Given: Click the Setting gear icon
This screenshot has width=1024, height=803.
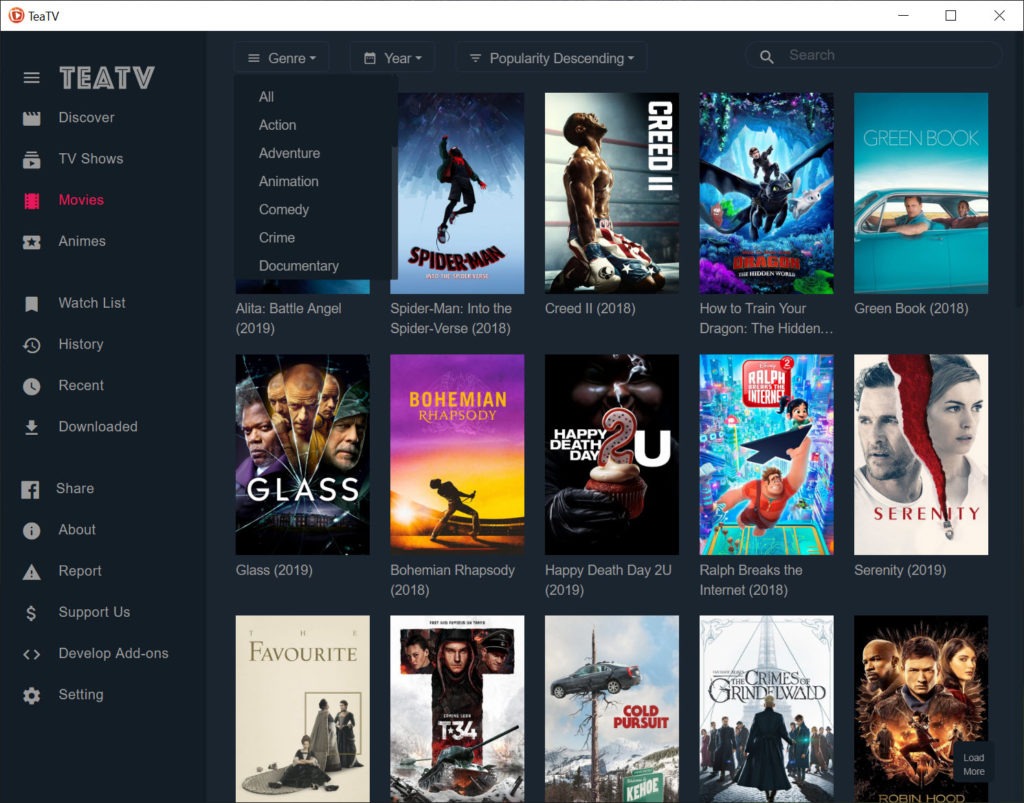Looking at the screenshot, I should coord(31,695).
